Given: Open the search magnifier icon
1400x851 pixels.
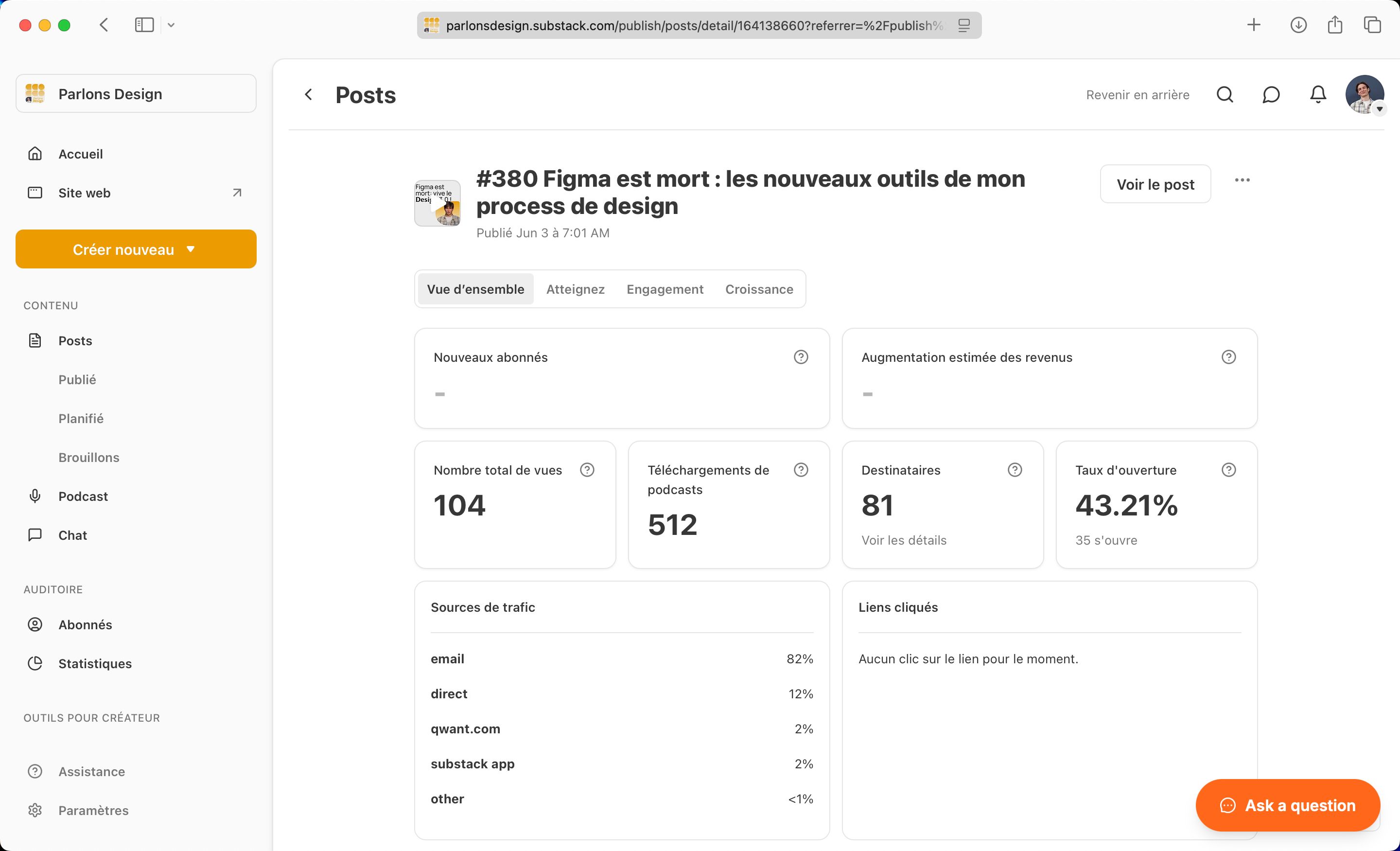Looking at the screenshot, I should coord(1225,94).
